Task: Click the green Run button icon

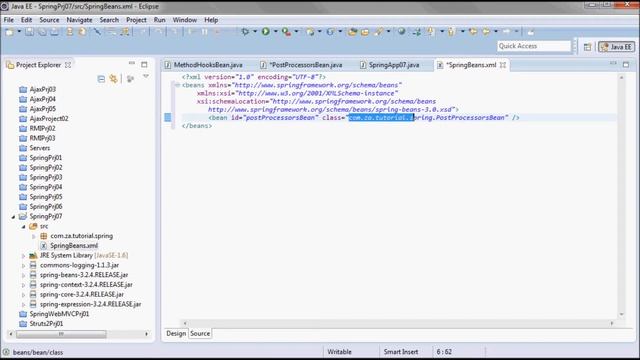Action: pyautogui.click(x=266, y=31)
